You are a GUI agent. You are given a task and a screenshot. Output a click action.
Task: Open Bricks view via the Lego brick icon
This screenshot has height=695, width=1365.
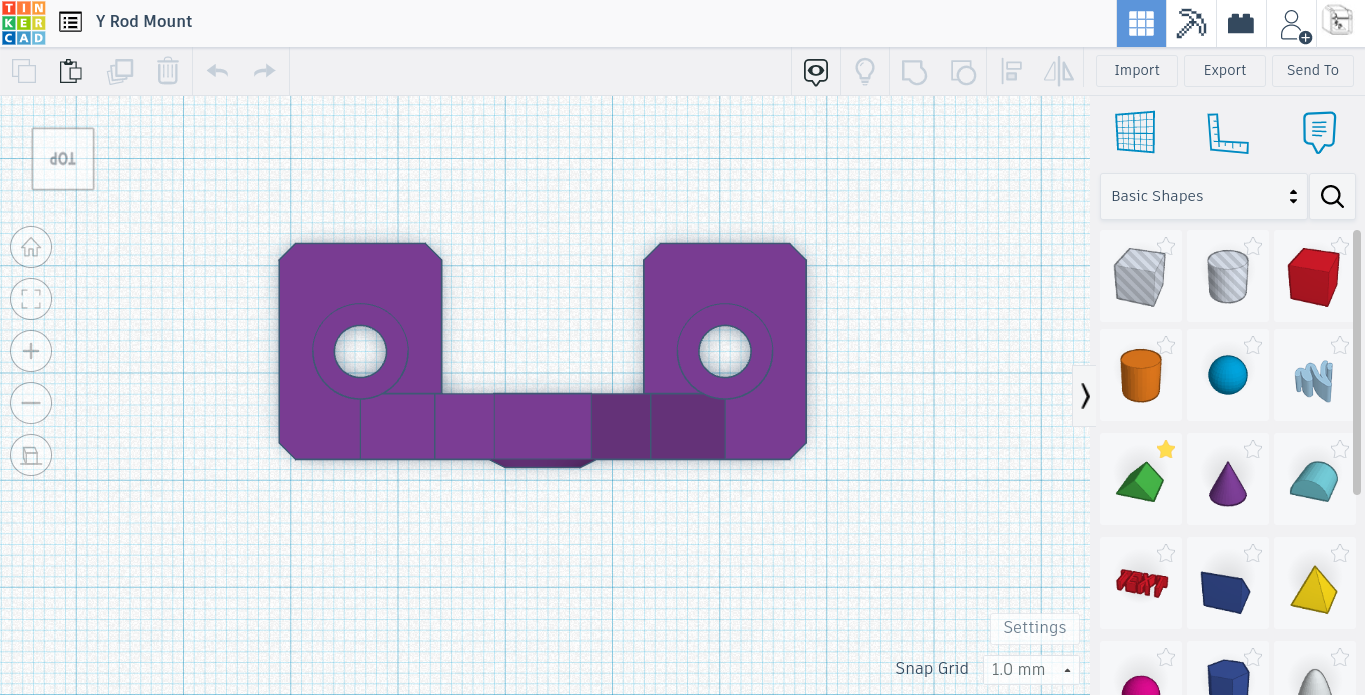pyautogui.click(x=1240, y=22)
